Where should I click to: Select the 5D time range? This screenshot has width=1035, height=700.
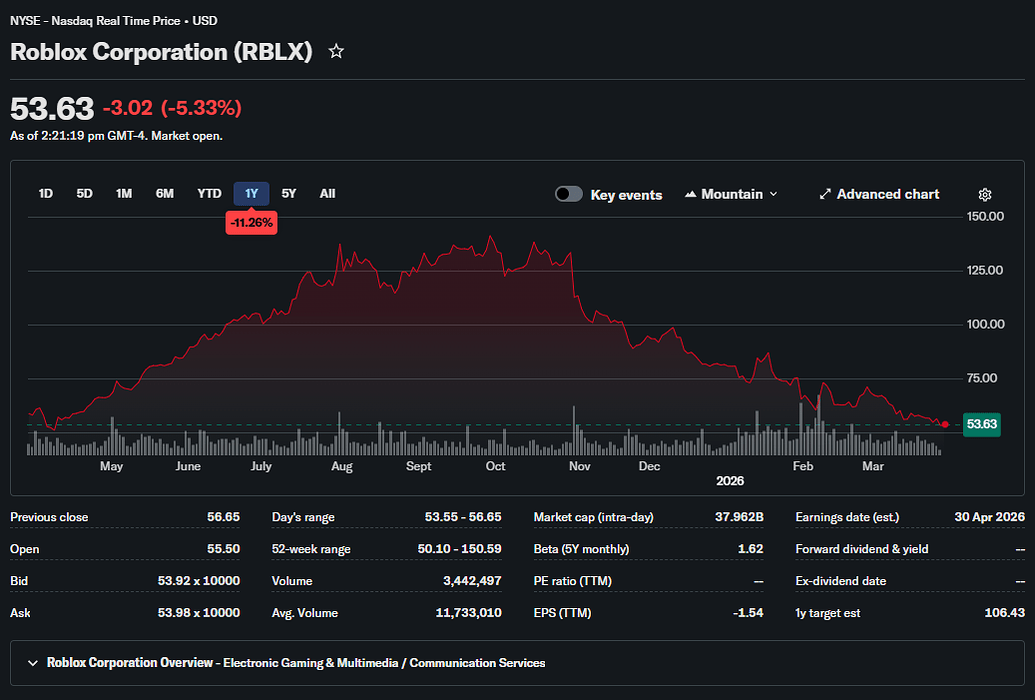(84, 193)
